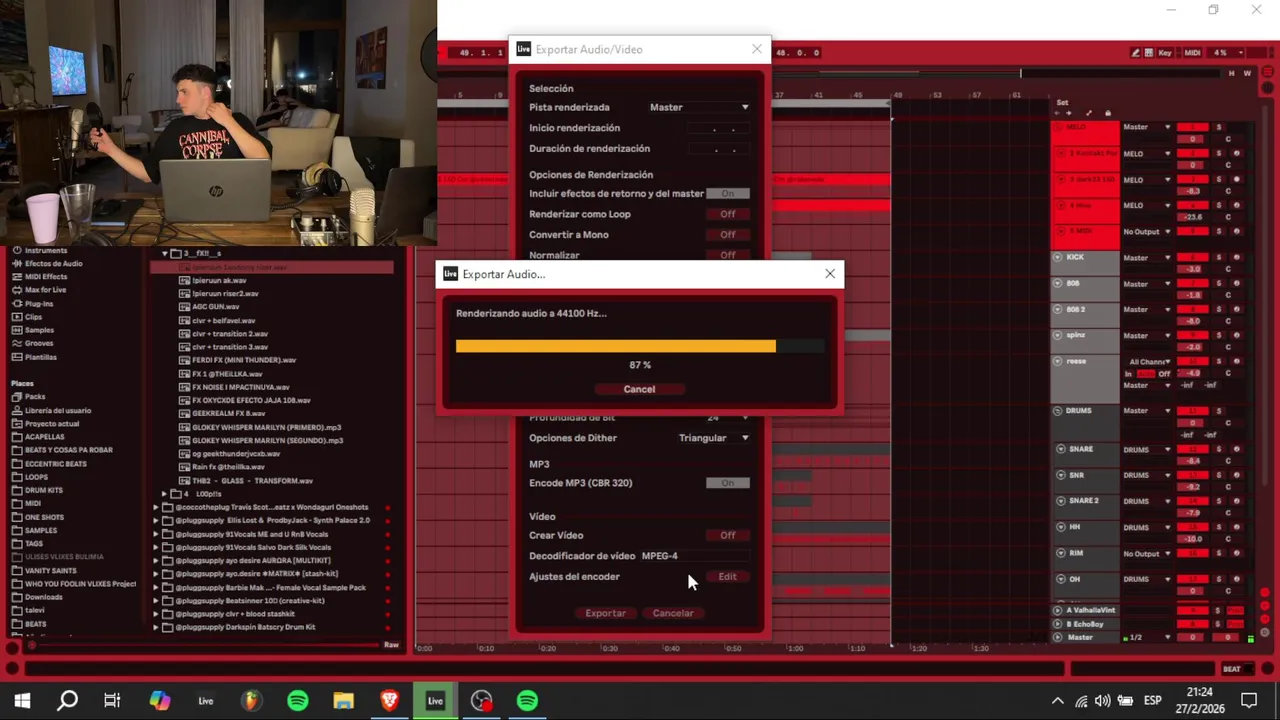Toggle Convertir a Mono switch
1280x720 pixels.
pos(727,235)
